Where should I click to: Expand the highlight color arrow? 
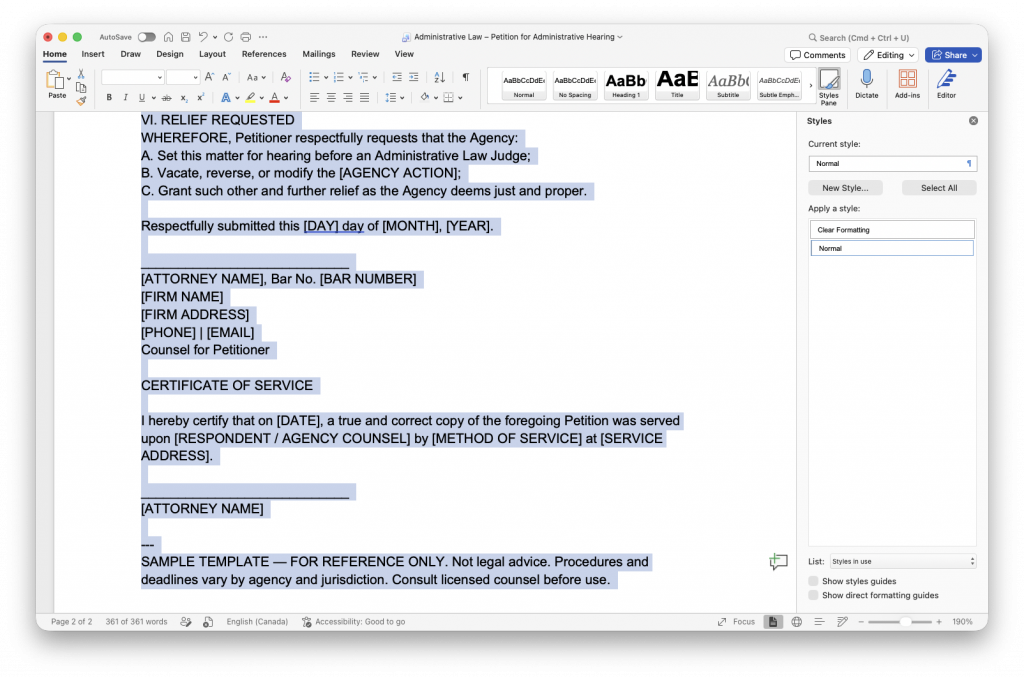pyautogui.click(x=262, y=98)
